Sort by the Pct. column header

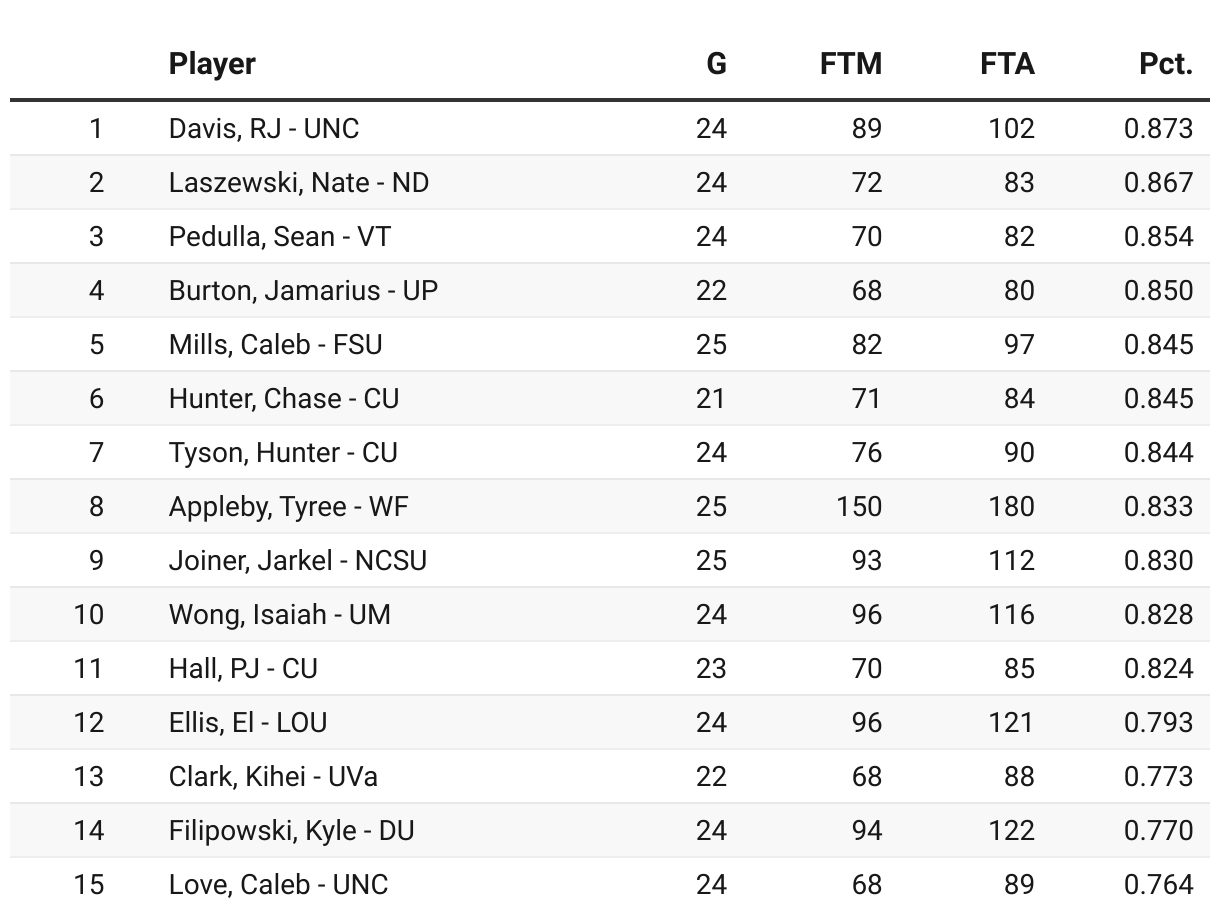tap(1166, 64)
